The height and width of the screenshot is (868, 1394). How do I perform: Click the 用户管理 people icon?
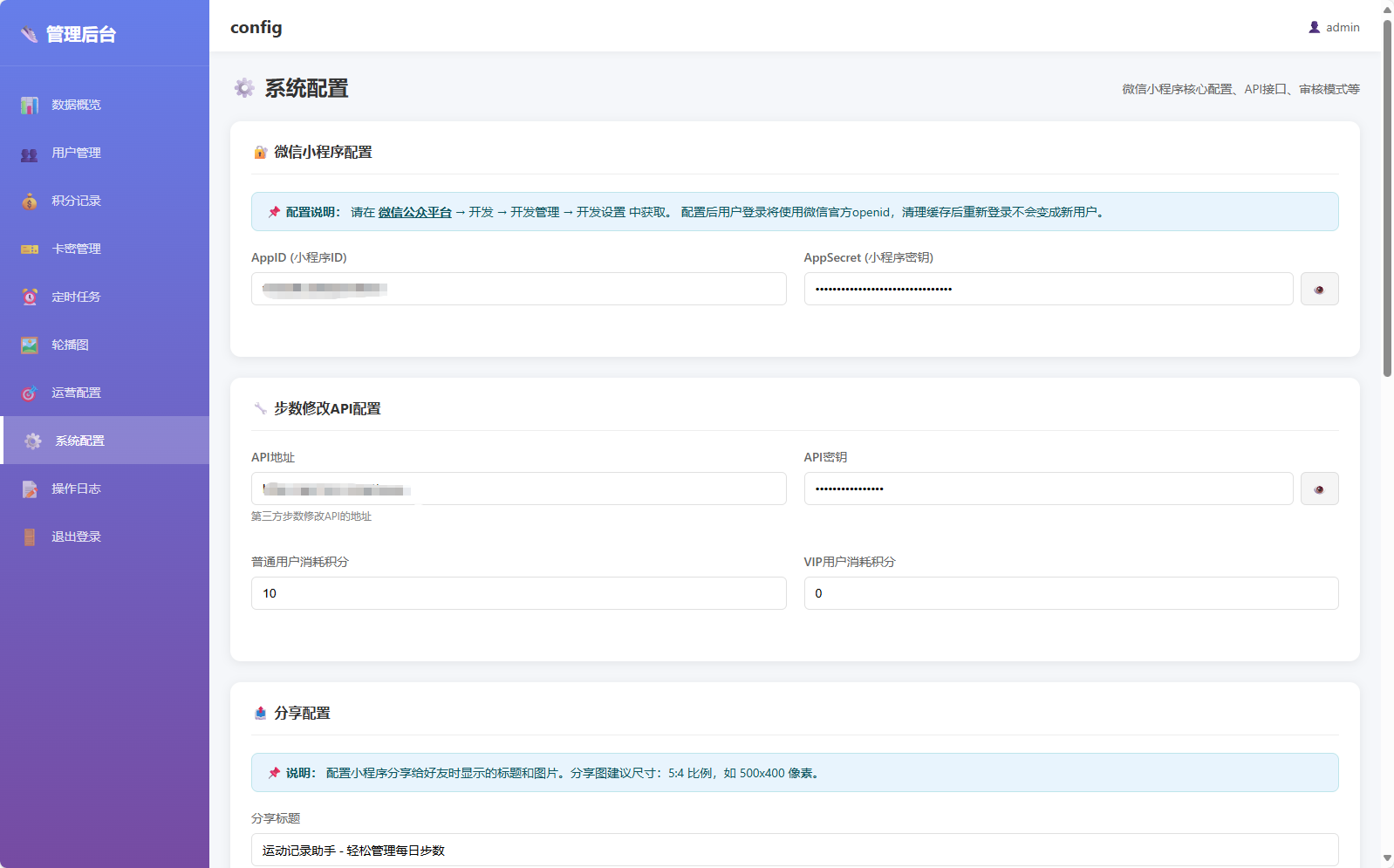point(30,154)
